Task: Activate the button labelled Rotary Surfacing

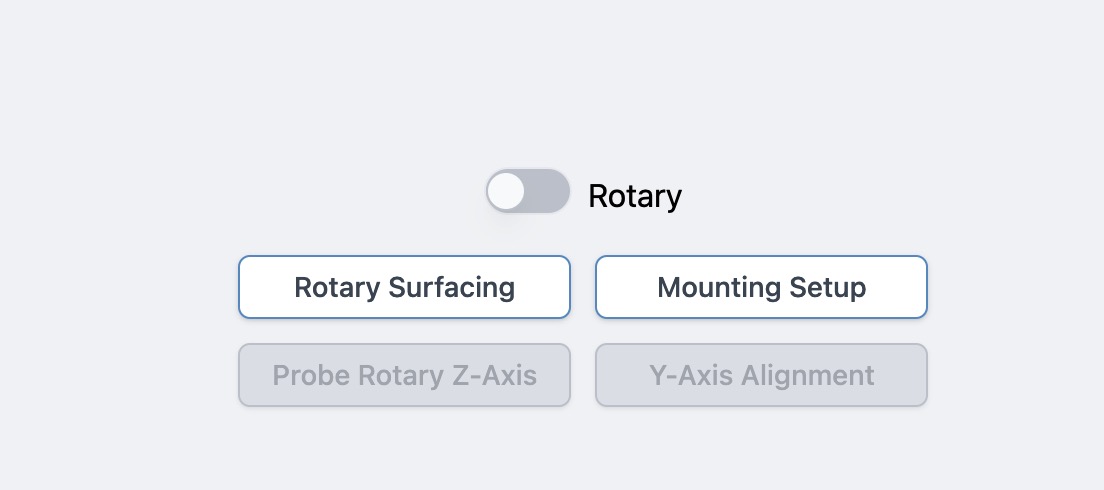Action: pyautogui.click(x=404, y=288)
